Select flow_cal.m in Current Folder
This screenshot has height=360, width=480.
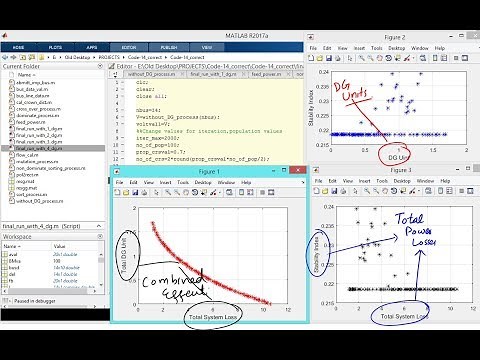click(27, 155)
